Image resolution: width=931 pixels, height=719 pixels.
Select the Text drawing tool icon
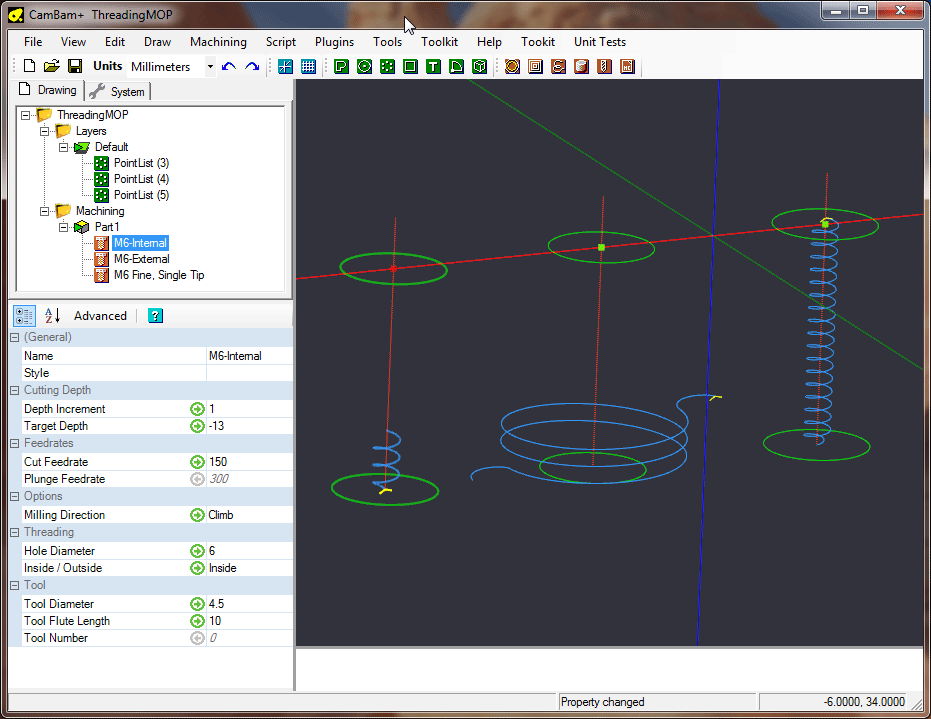coord(433,67)
